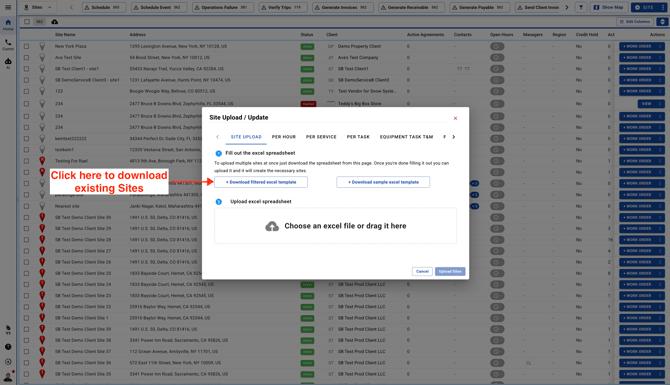This screenshot has height=385, width=670.
Task: Sort by Address column header
Action: click(138, 35)
